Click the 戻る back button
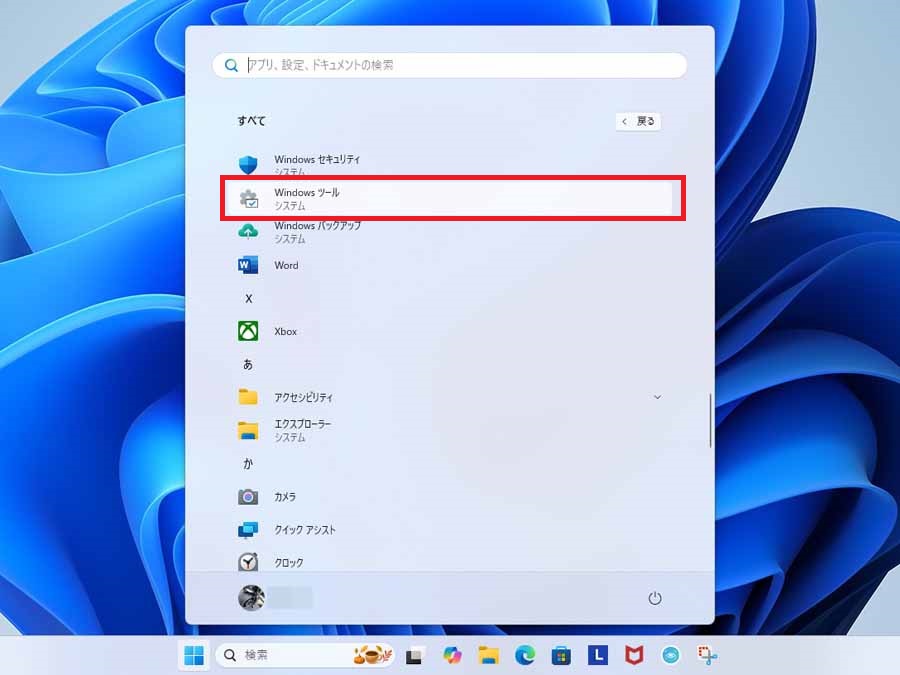The height and width of the screenshot is (675, 900). tap(638, 121)
